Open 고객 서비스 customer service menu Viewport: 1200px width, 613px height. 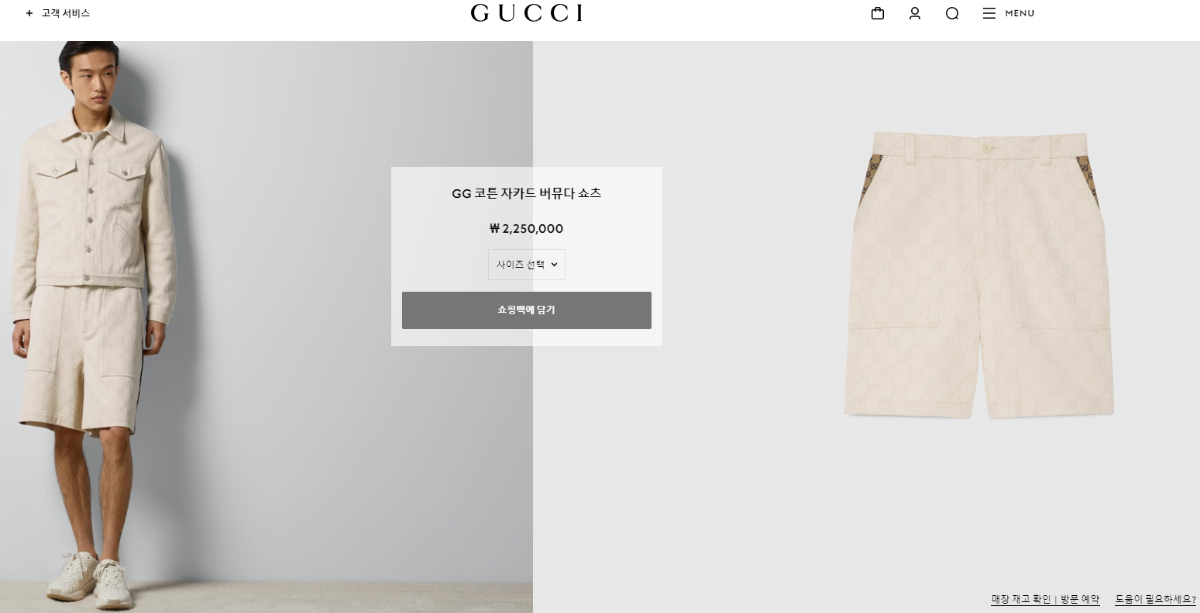click(x=65, y=13)
